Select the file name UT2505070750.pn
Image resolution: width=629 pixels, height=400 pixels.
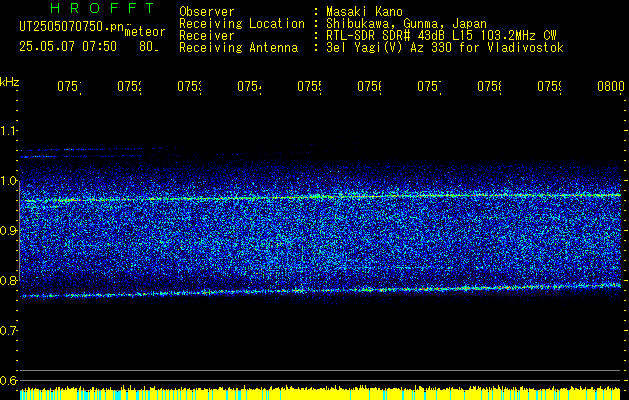72,27
